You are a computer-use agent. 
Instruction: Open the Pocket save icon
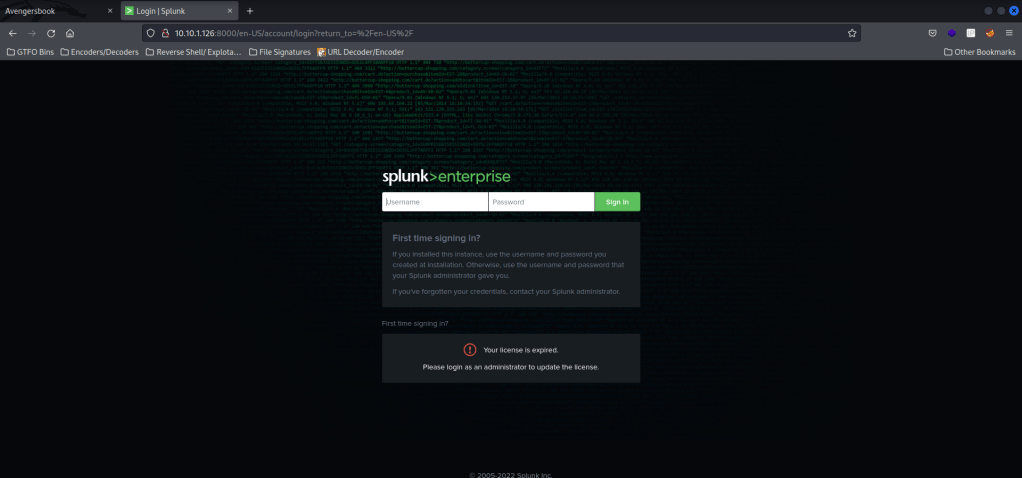[932, 33]
